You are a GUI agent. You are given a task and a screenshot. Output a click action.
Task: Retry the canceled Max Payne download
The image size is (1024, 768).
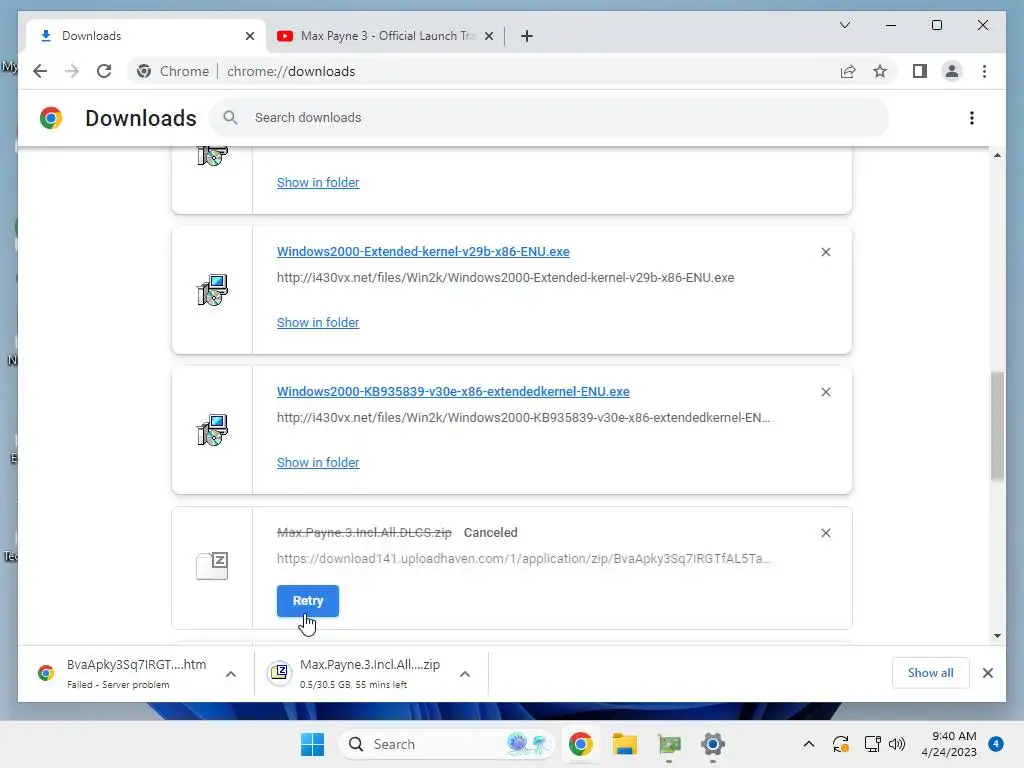(308, 601)
